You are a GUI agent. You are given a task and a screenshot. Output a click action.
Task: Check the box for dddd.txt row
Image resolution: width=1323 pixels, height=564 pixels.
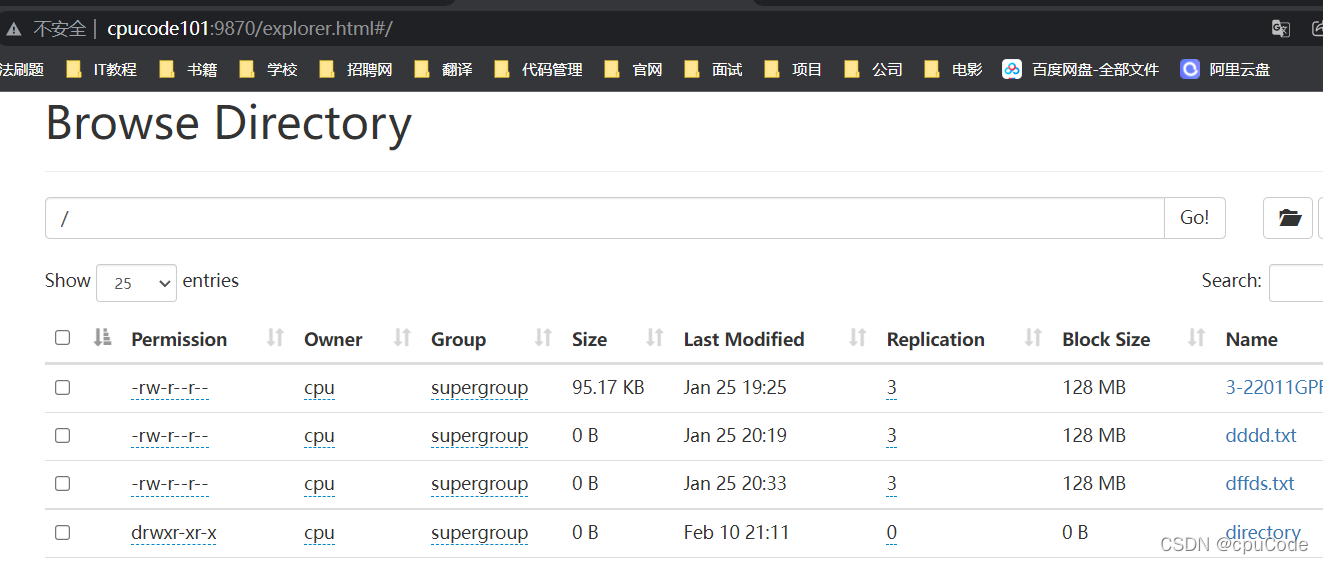(x=62, y=435)
